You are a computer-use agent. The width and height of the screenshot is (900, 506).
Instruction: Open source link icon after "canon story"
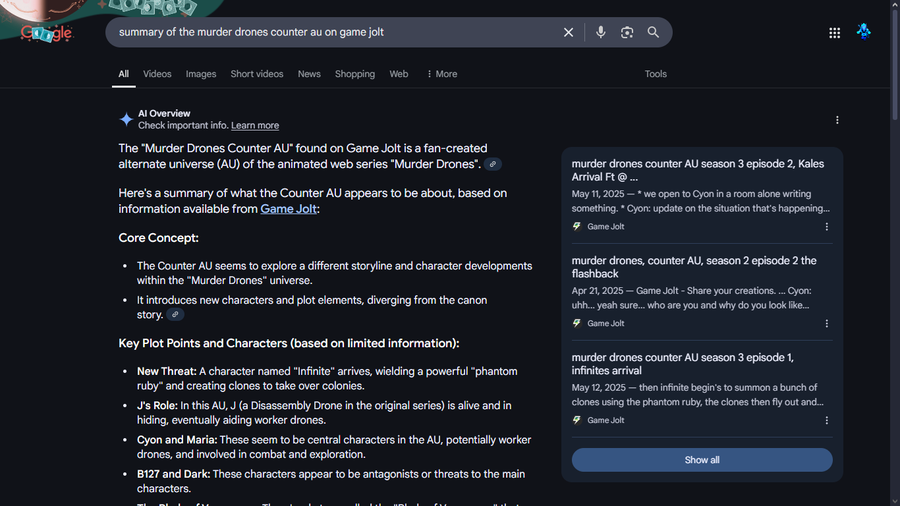pyautogui.click(x=175, y=314)
